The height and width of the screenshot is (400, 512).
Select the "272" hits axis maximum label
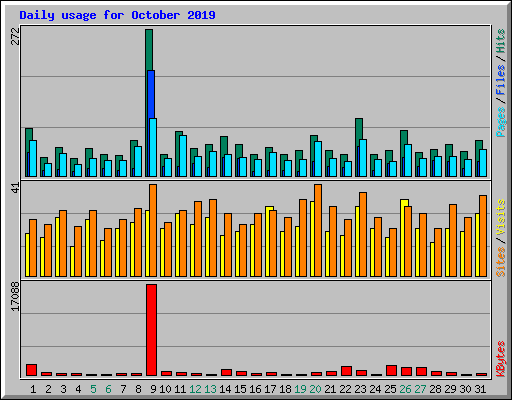pyautogui.click(x=15, y=36)
